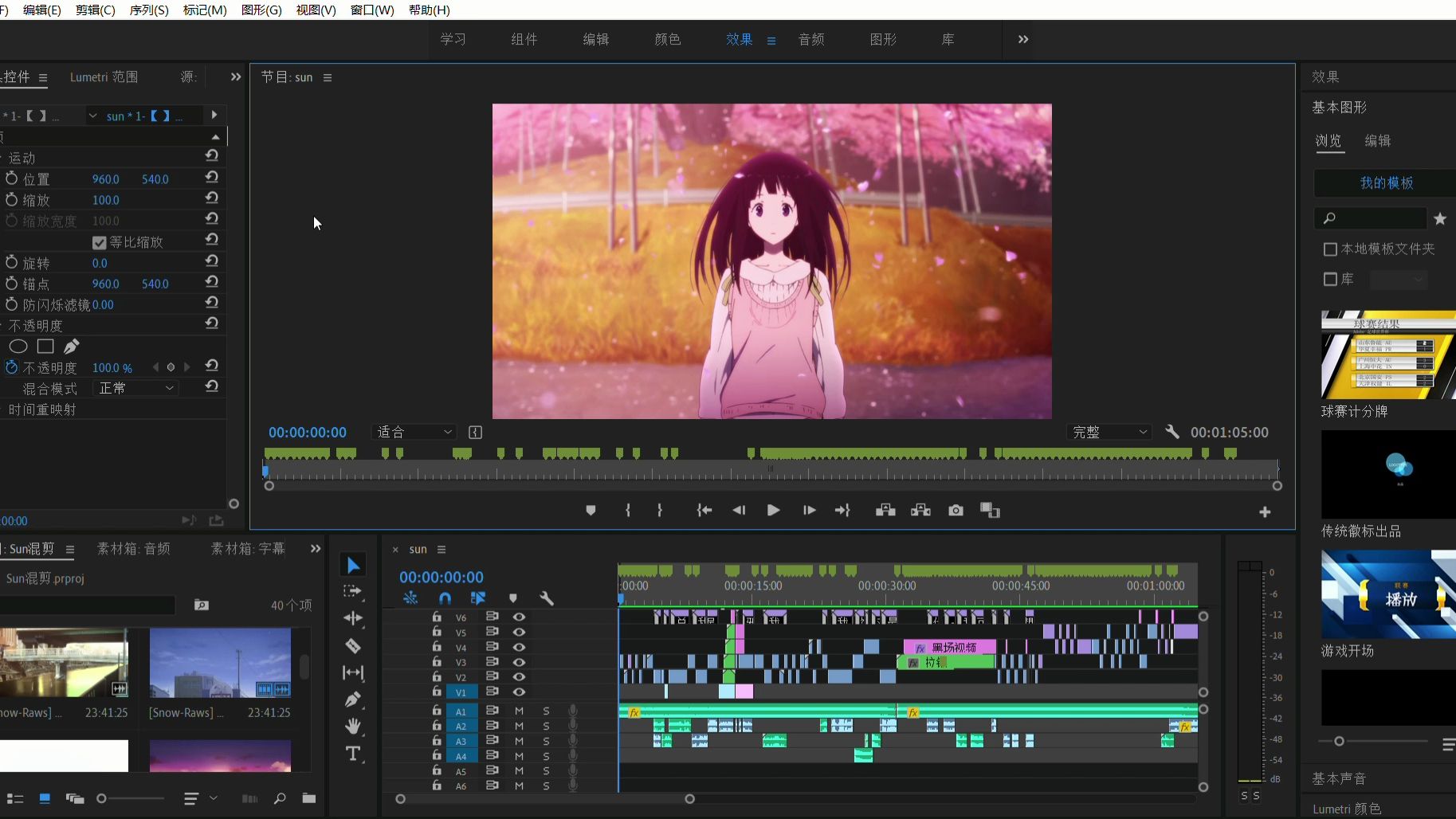Select the free draw bezier mask pen

point(72,347)
